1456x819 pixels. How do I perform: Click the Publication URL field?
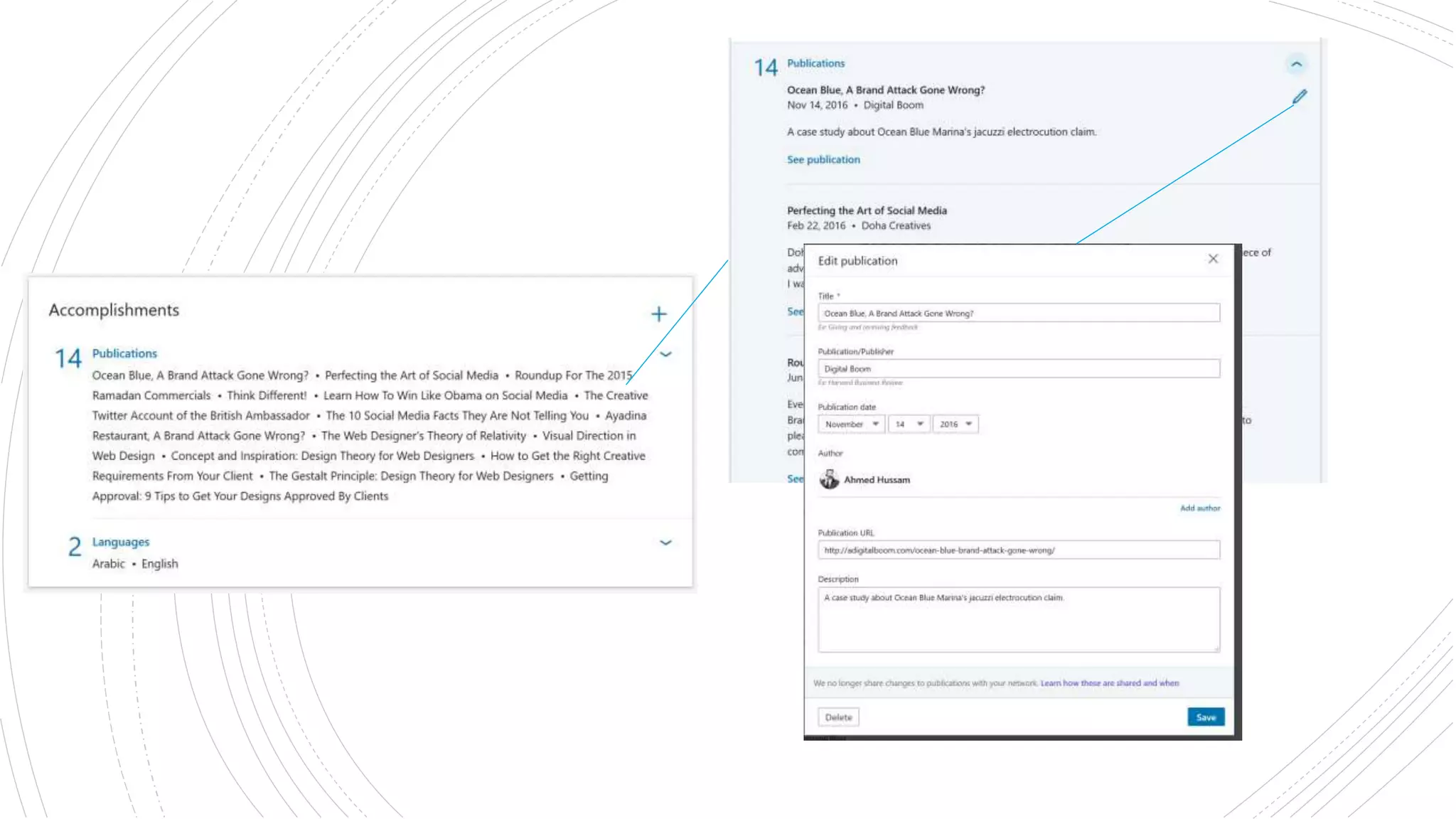click(x=1018, y=550)
